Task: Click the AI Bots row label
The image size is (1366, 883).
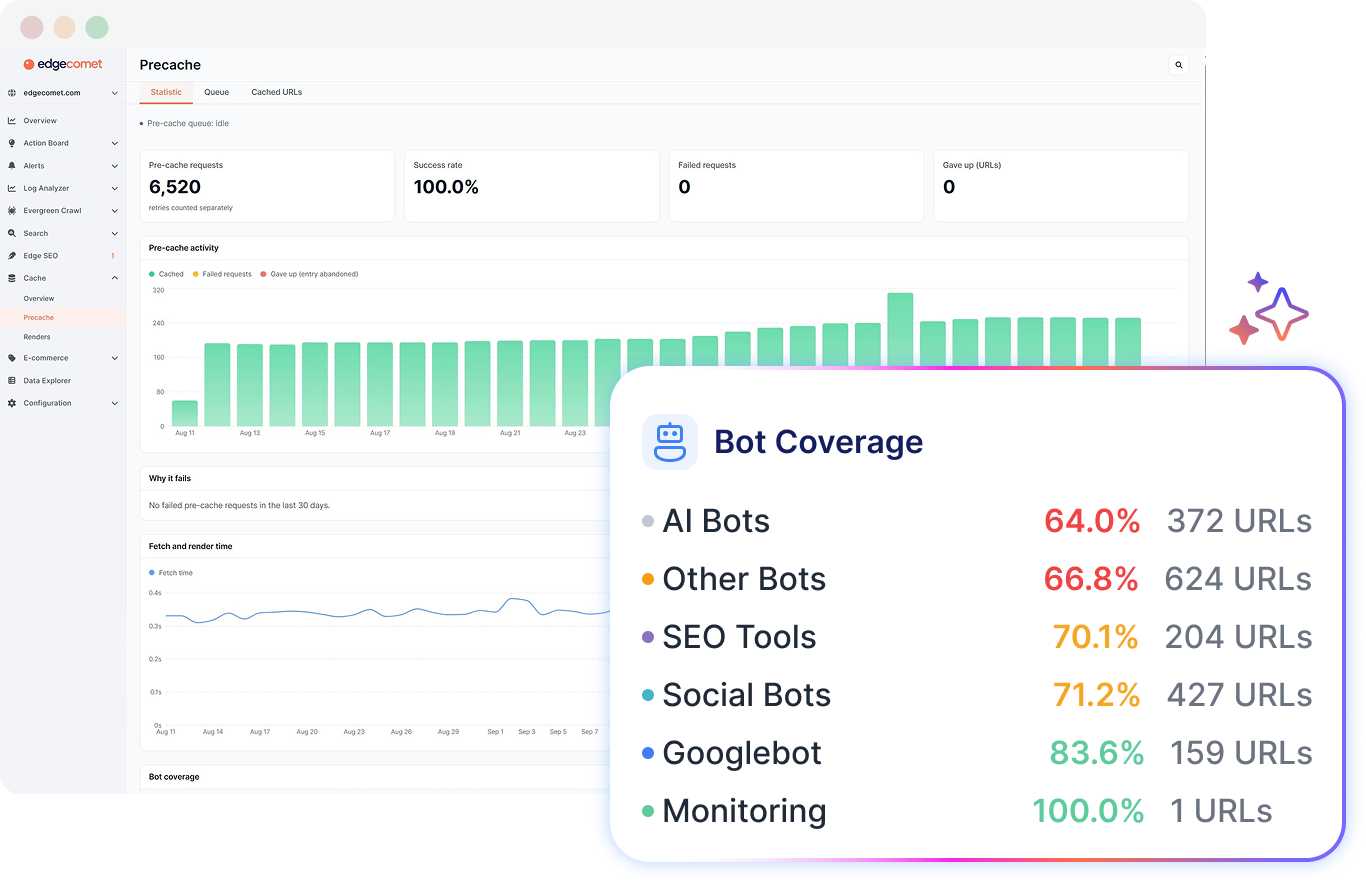Action: 716,521
